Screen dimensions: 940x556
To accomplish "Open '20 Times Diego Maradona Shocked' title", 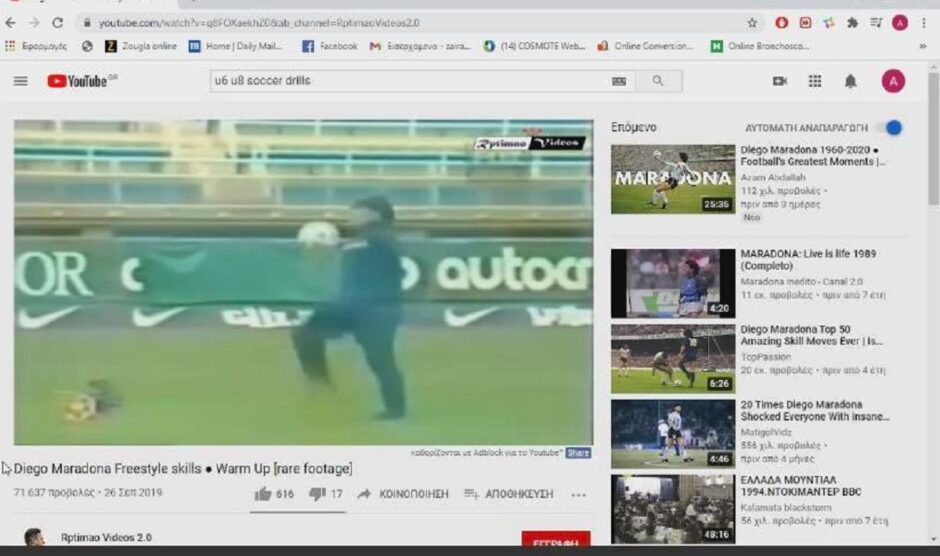I will [x=815, y=411].
